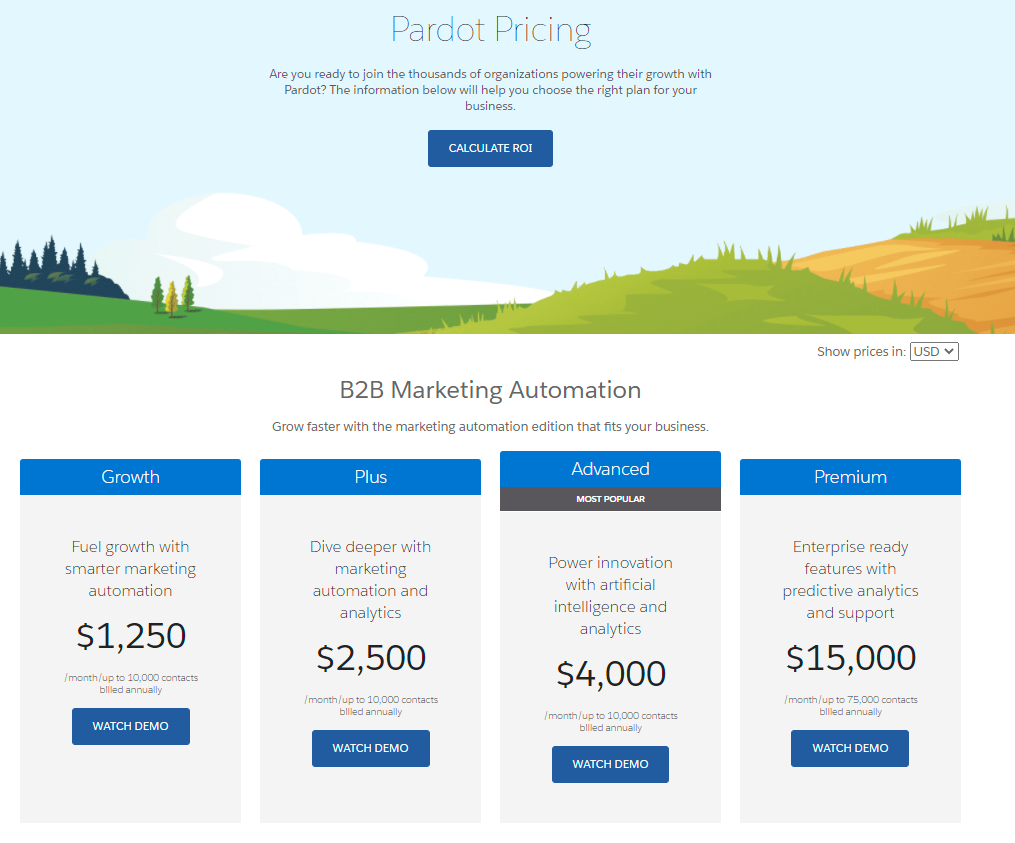1015x843 pixels.
Task: Click the MOST POPULAR banner
Action: tap(610, 498)
